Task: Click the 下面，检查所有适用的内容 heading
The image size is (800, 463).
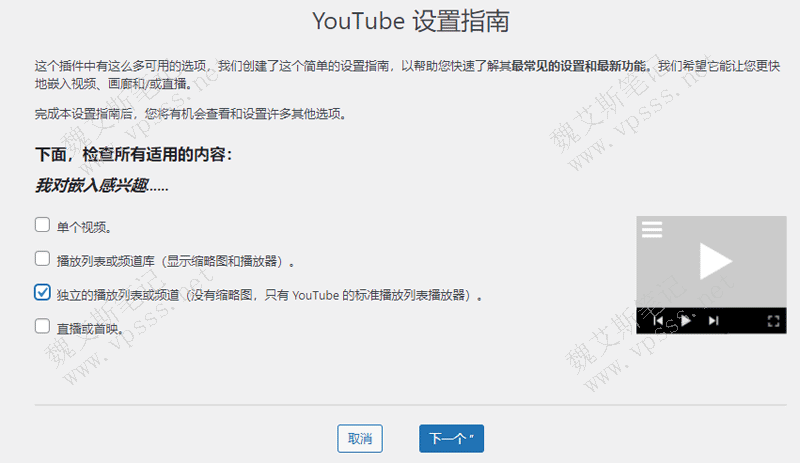Action: tap(134, 155)
